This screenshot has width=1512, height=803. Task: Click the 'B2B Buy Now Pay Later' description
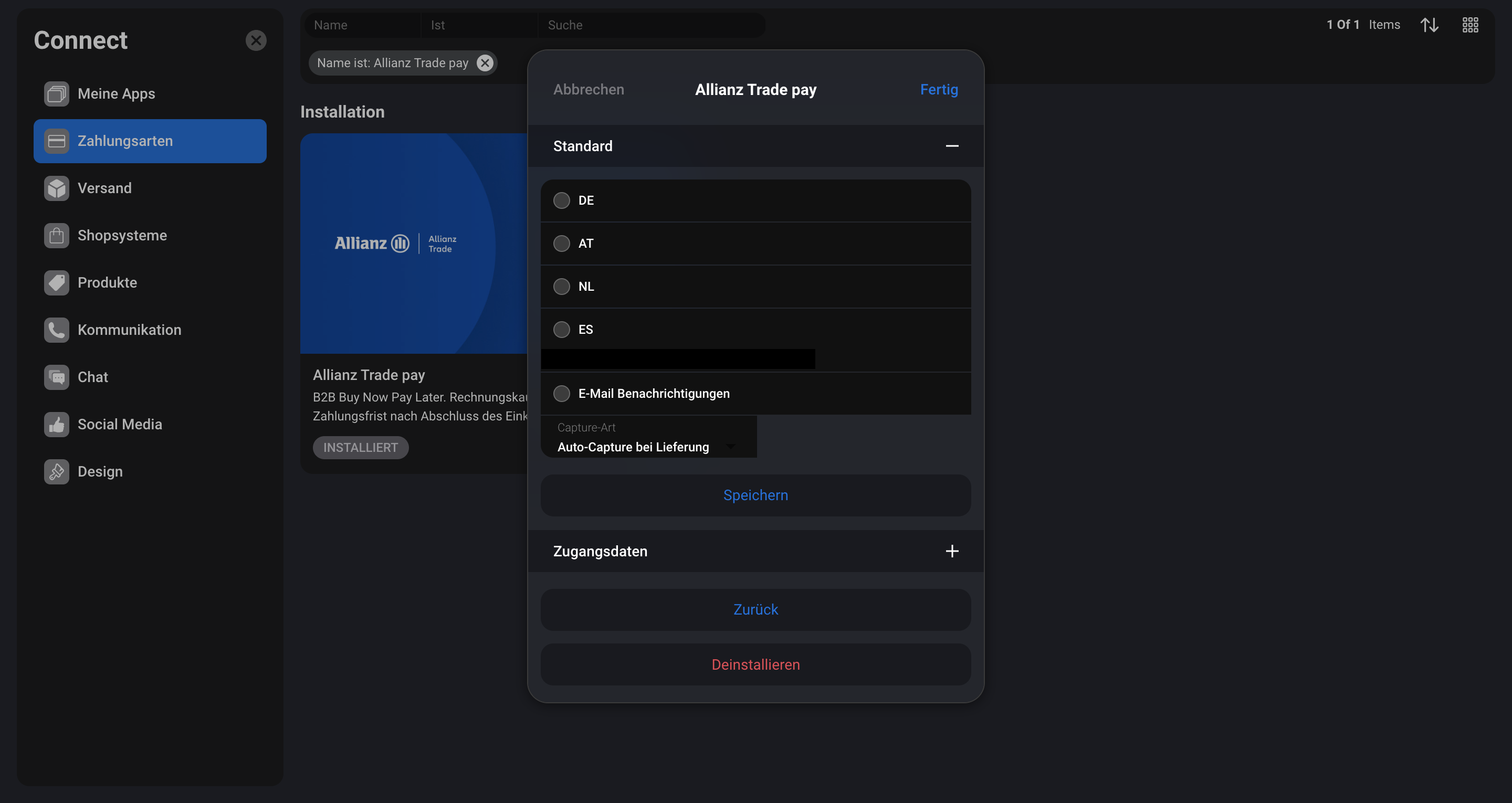pyautogui.click(x=420, y=407)
